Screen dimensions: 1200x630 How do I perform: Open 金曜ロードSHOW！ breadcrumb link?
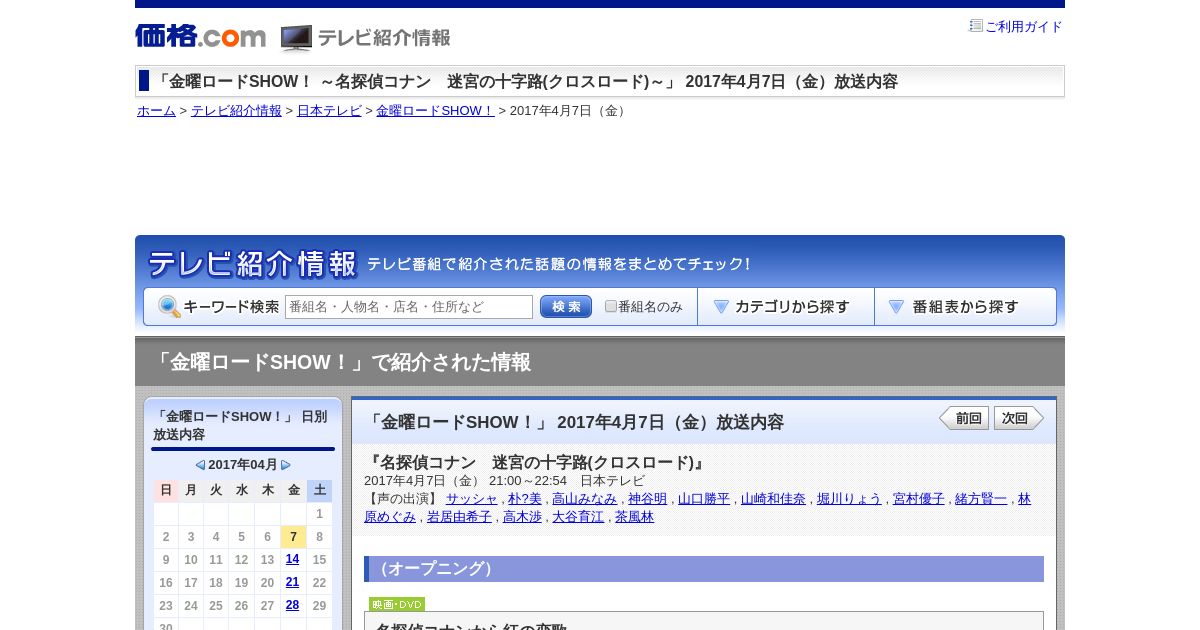tap(435, 111)
